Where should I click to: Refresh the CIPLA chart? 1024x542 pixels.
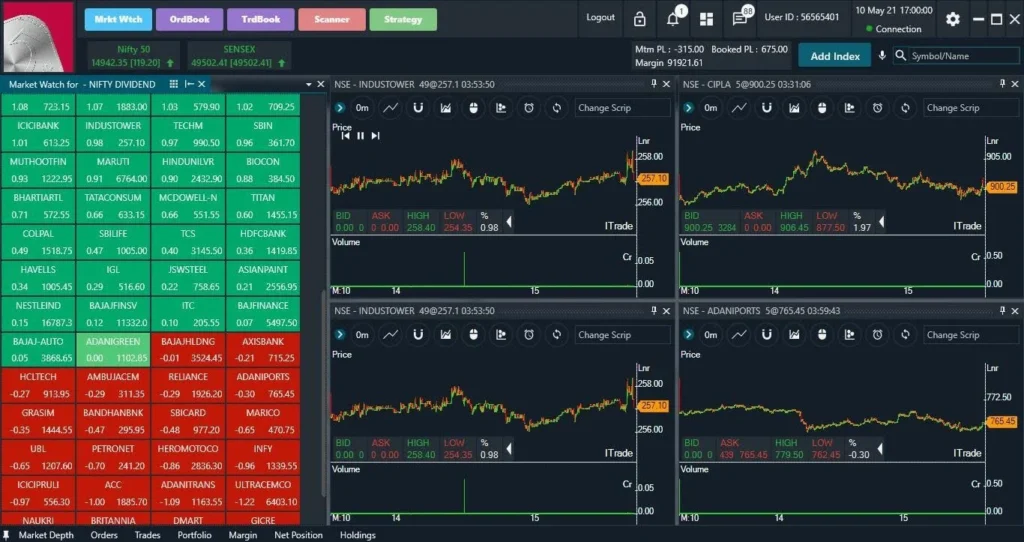pos(905,108)
